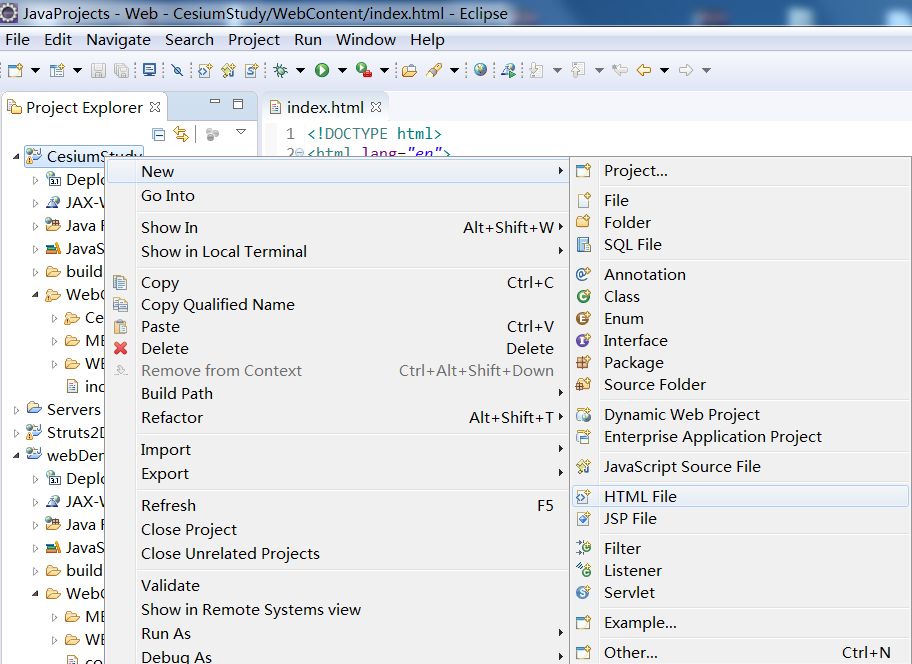Choose Copy Qualified Name in context menu
This screenshot has width=912, height=664.
tap(337, 305)
